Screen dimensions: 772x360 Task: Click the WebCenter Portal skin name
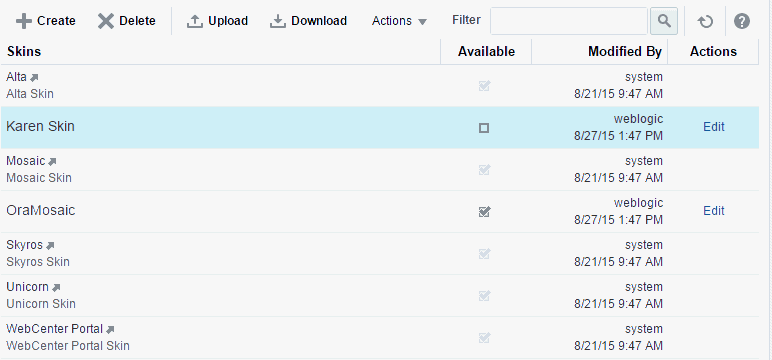55,328
